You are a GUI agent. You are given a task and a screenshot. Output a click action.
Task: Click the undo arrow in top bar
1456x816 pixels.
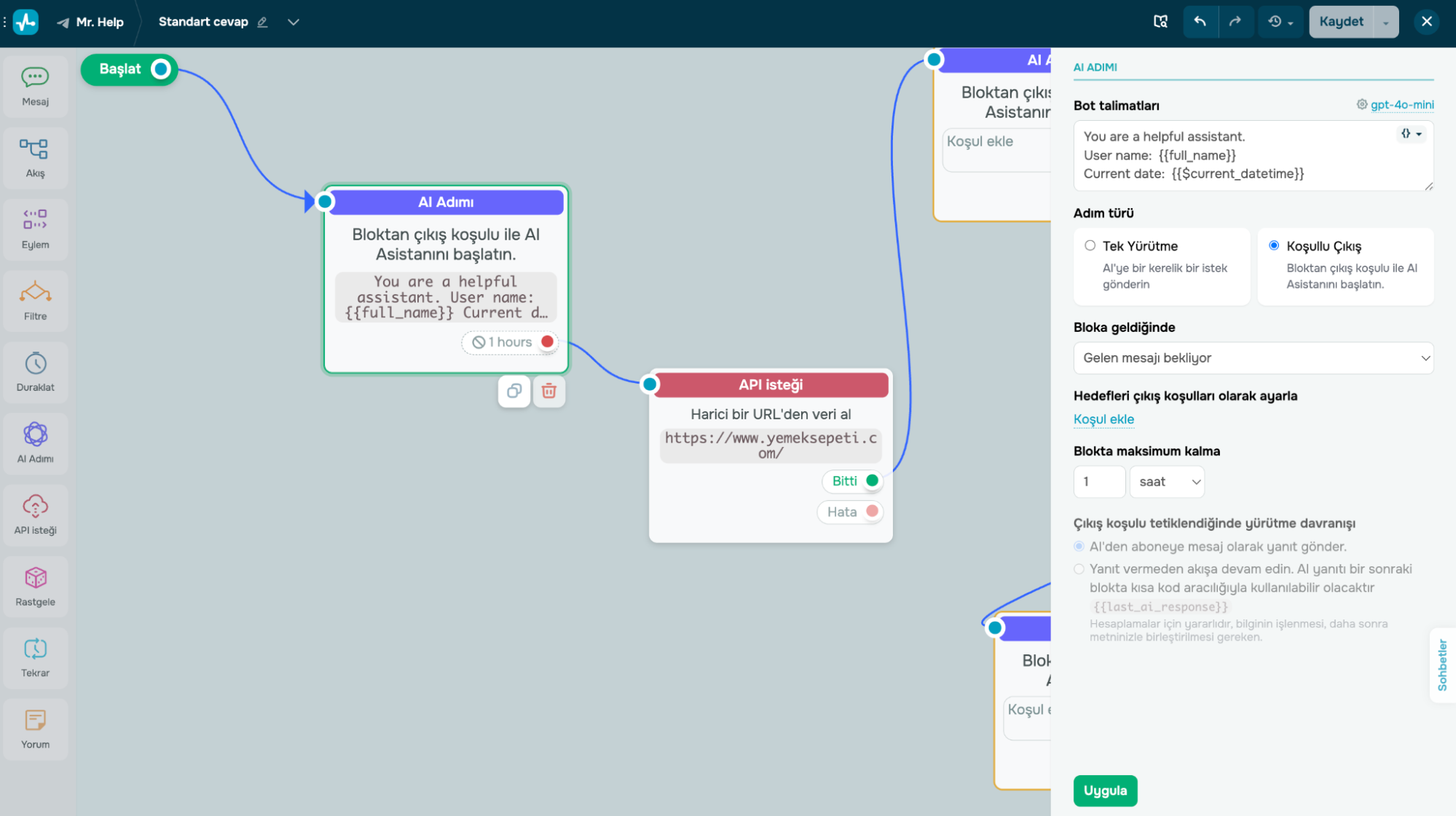(x=1200, y=22)
